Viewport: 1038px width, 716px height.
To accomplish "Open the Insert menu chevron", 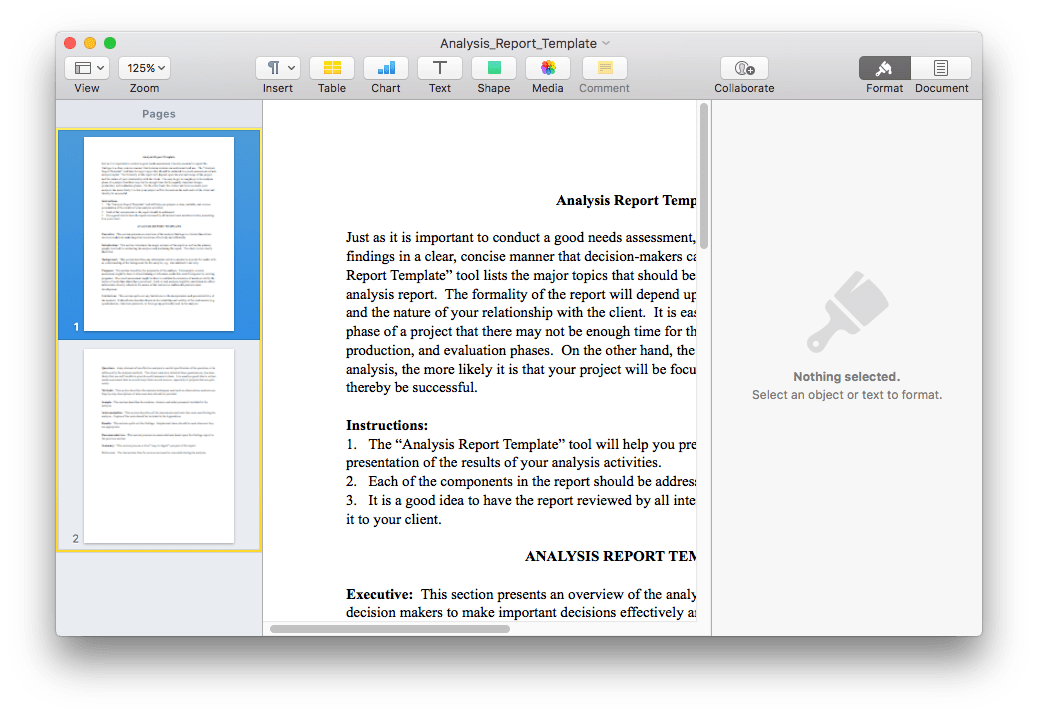I will coord(289,67).
